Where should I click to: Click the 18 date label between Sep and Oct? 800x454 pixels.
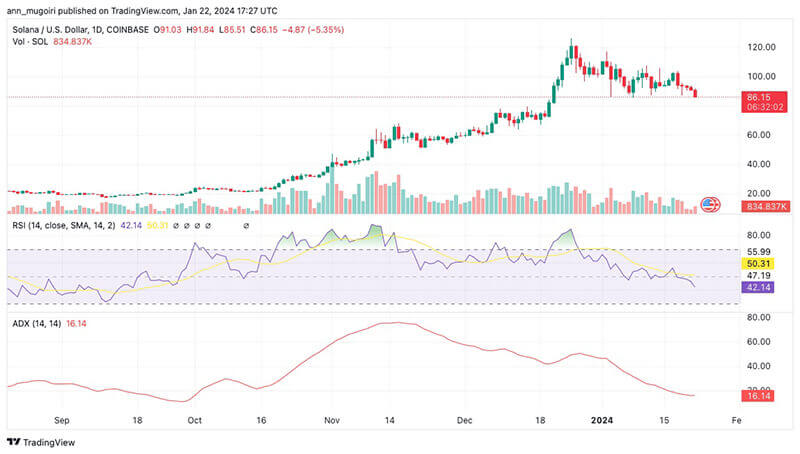137,420
